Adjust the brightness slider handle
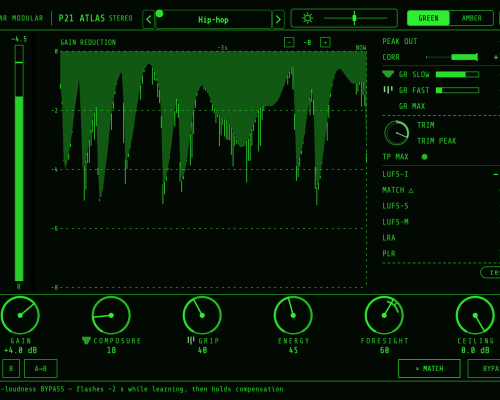Viewport: 500px width, 400px height. [354, 18]
